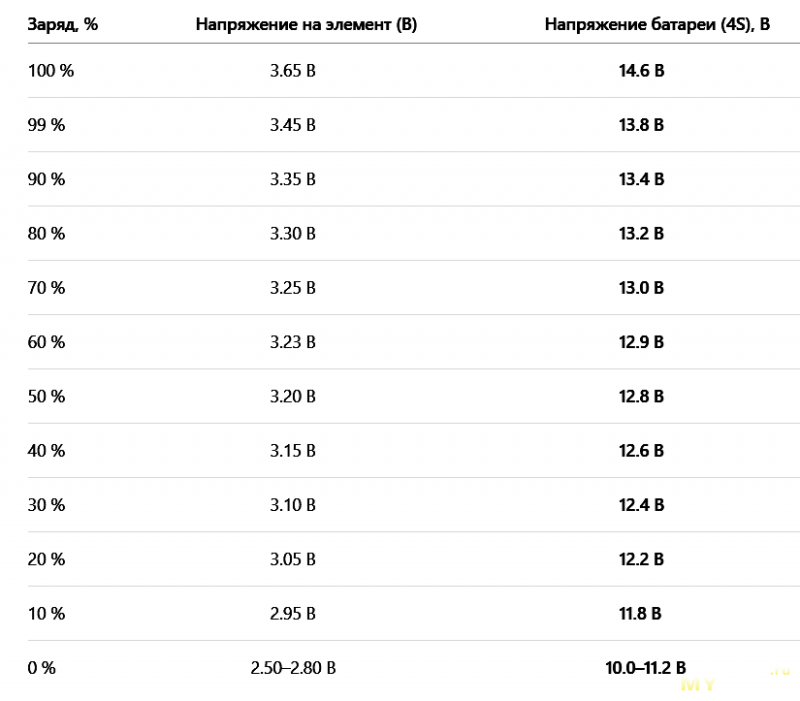
Task: Select the 99 % row label
Action: (47, 125)
